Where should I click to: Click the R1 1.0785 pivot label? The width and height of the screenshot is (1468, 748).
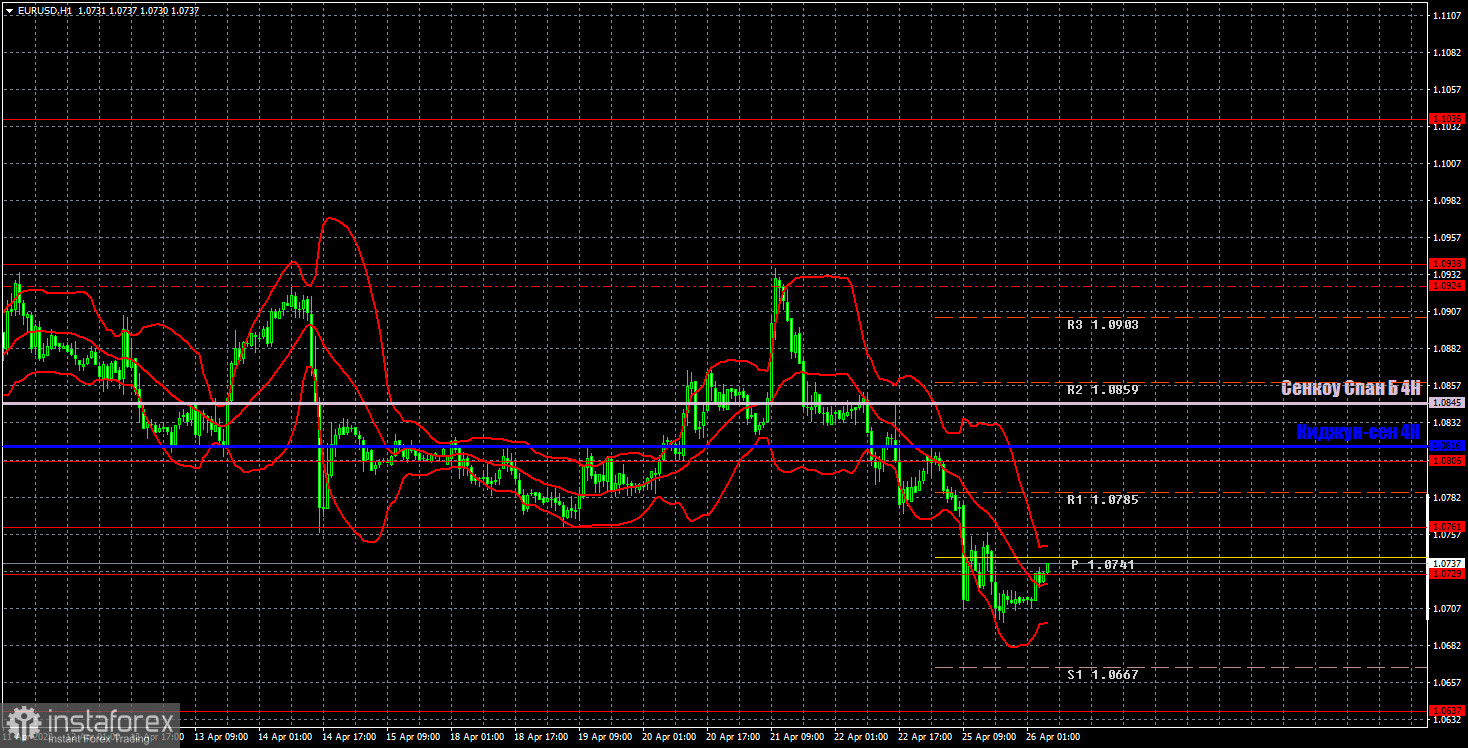click(x=1102, y=499)
